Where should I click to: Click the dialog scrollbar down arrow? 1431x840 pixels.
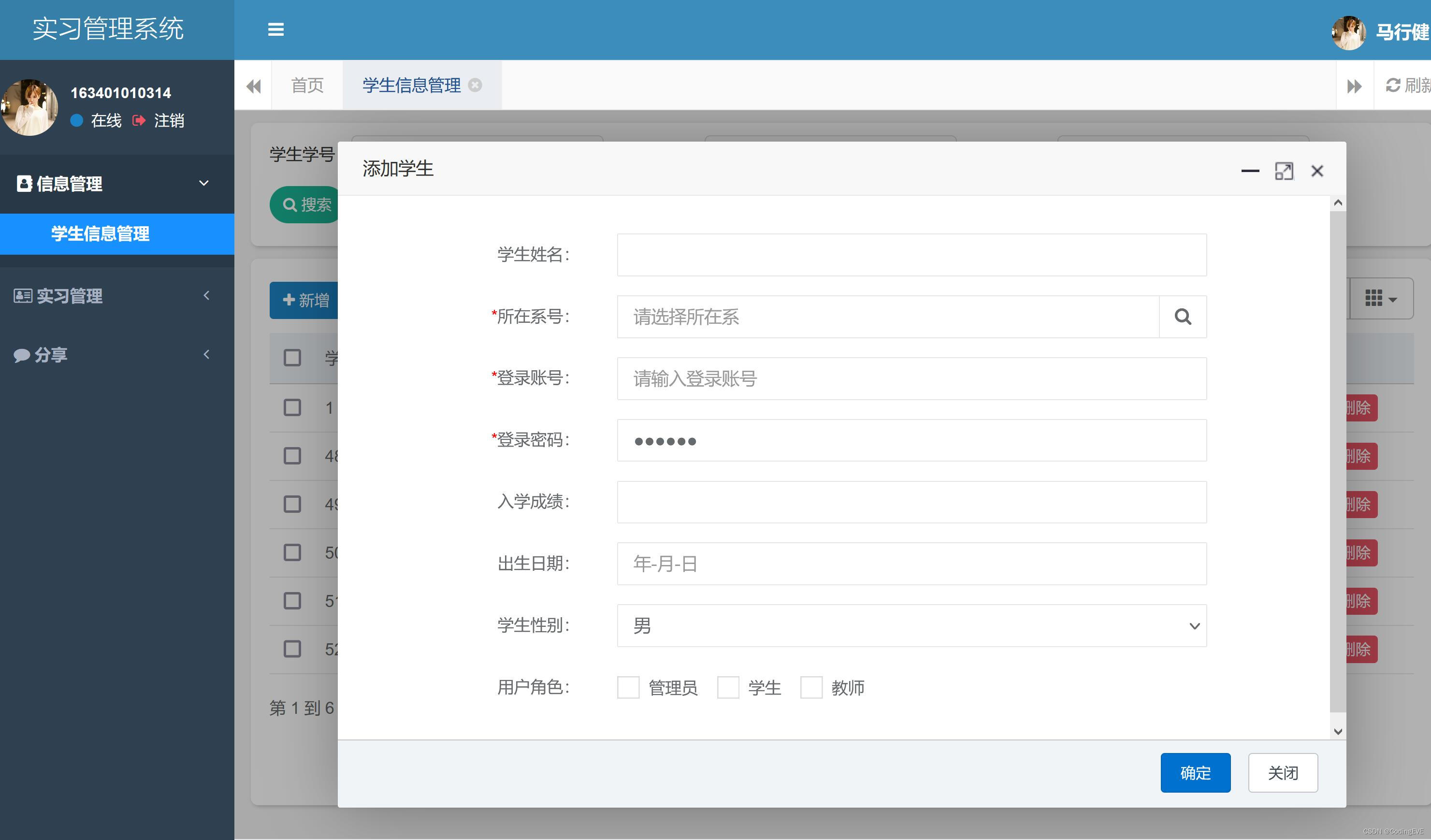click(x=1337, y=731)
